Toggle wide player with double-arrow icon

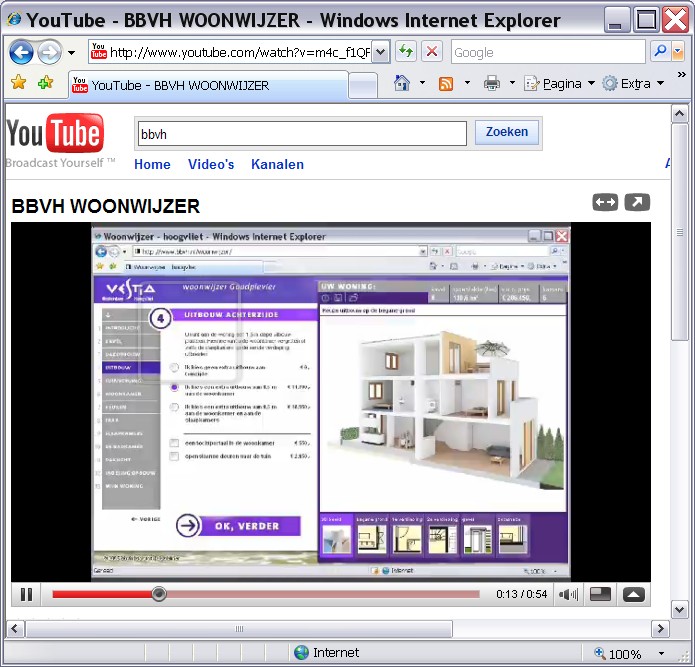(605, 203)
